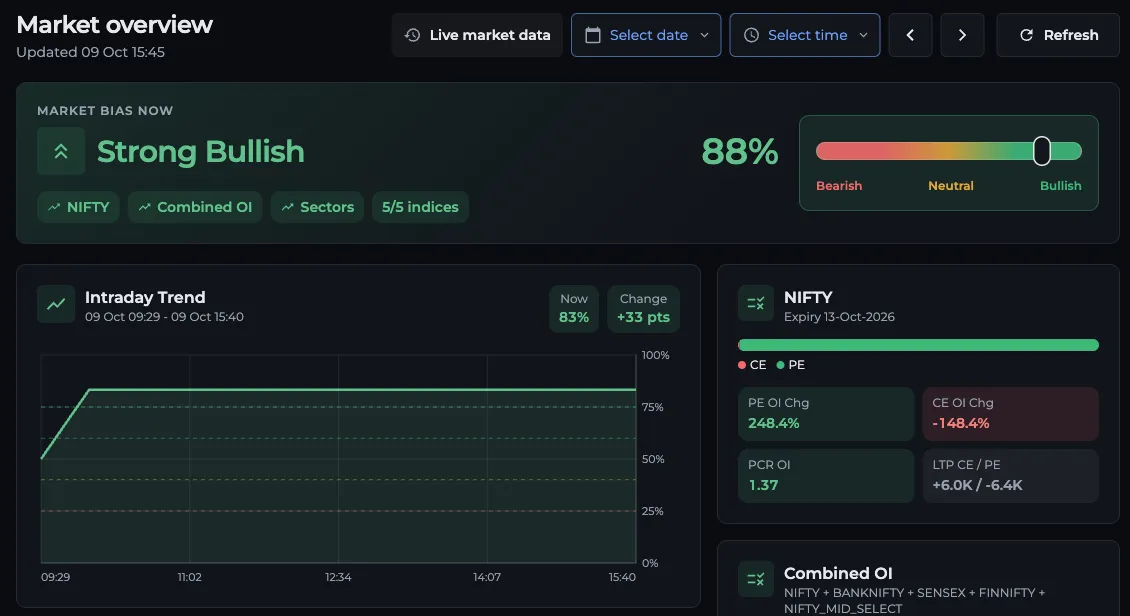This screenshot has height=616, width=1130.
Task: Click the 88% bias percentage
Action: point(739,152)
